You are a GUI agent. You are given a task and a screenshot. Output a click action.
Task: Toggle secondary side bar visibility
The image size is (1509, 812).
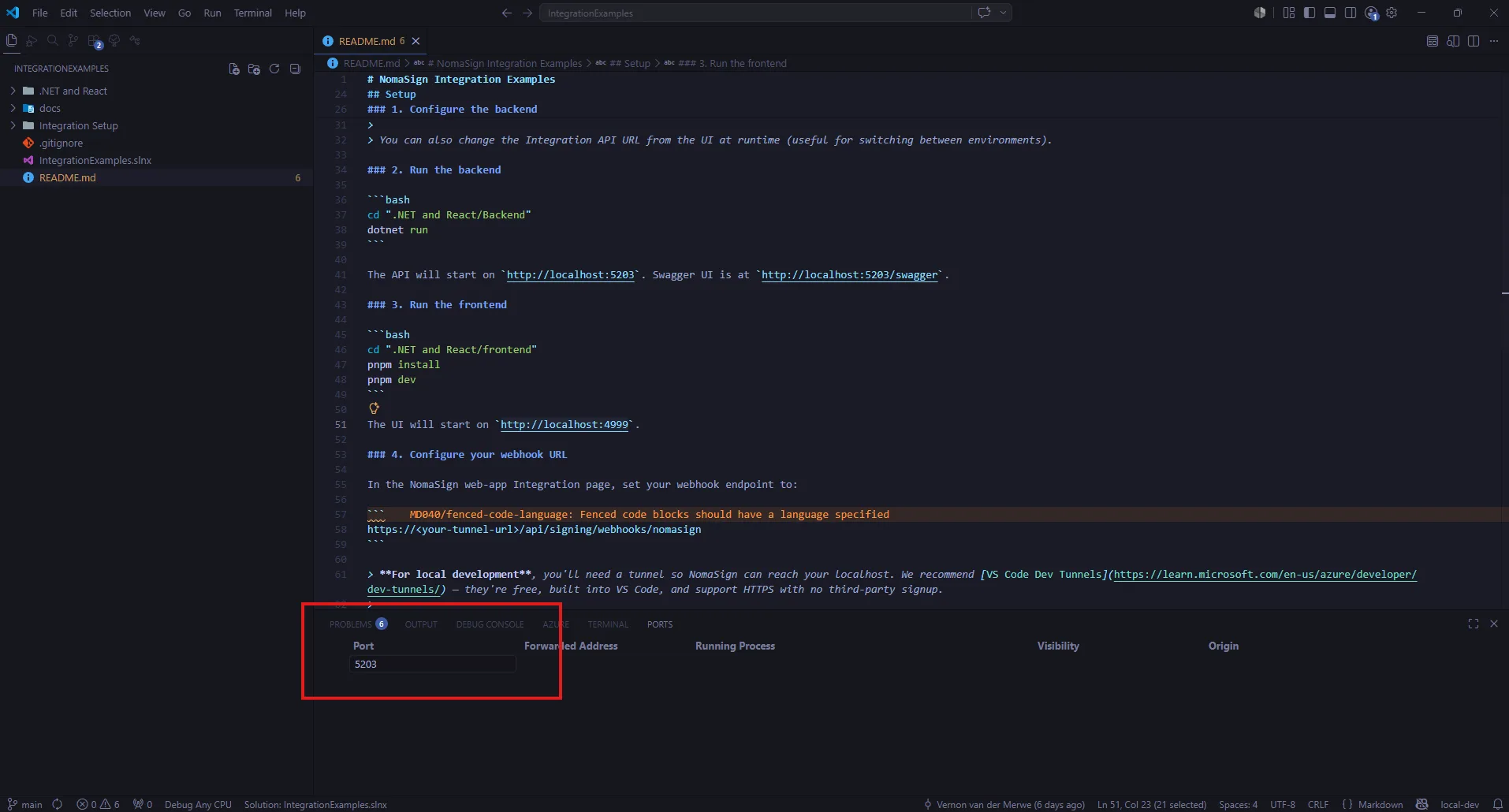(x=1351, y=13)
